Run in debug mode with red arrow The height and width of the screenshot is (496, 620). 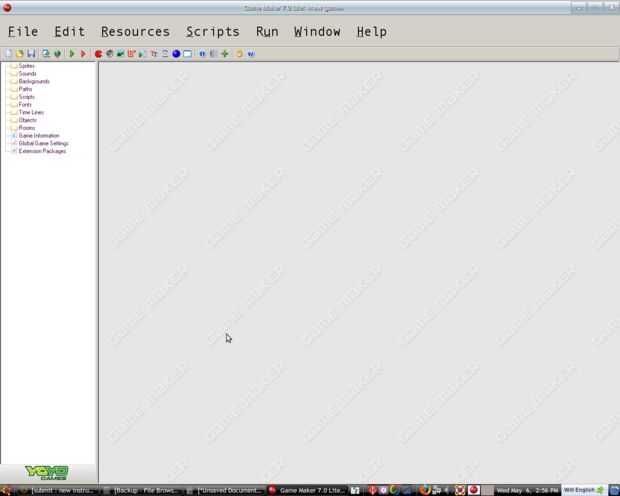[x=83, y=53]
